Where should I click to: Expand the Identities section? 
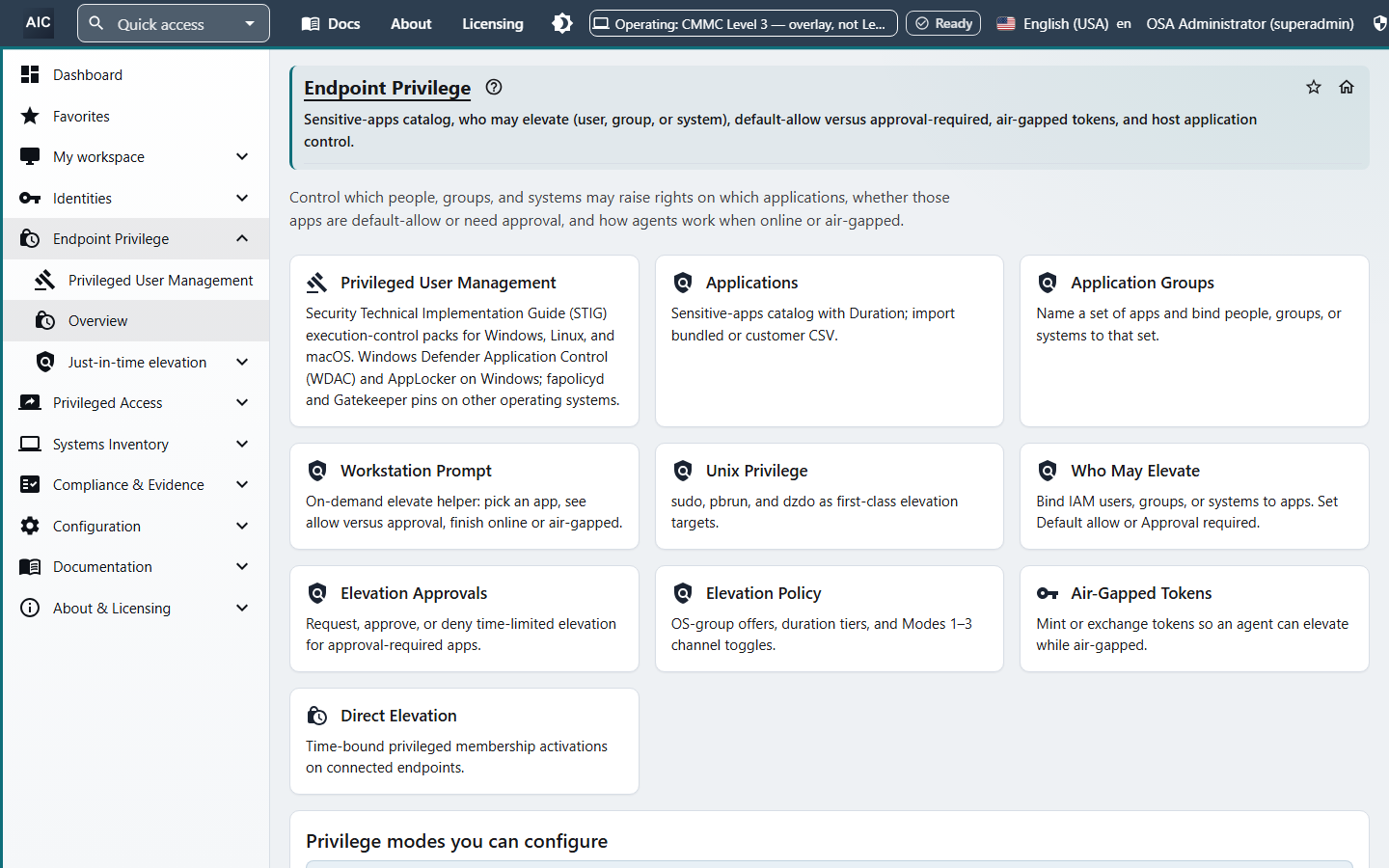pos(242,198)
